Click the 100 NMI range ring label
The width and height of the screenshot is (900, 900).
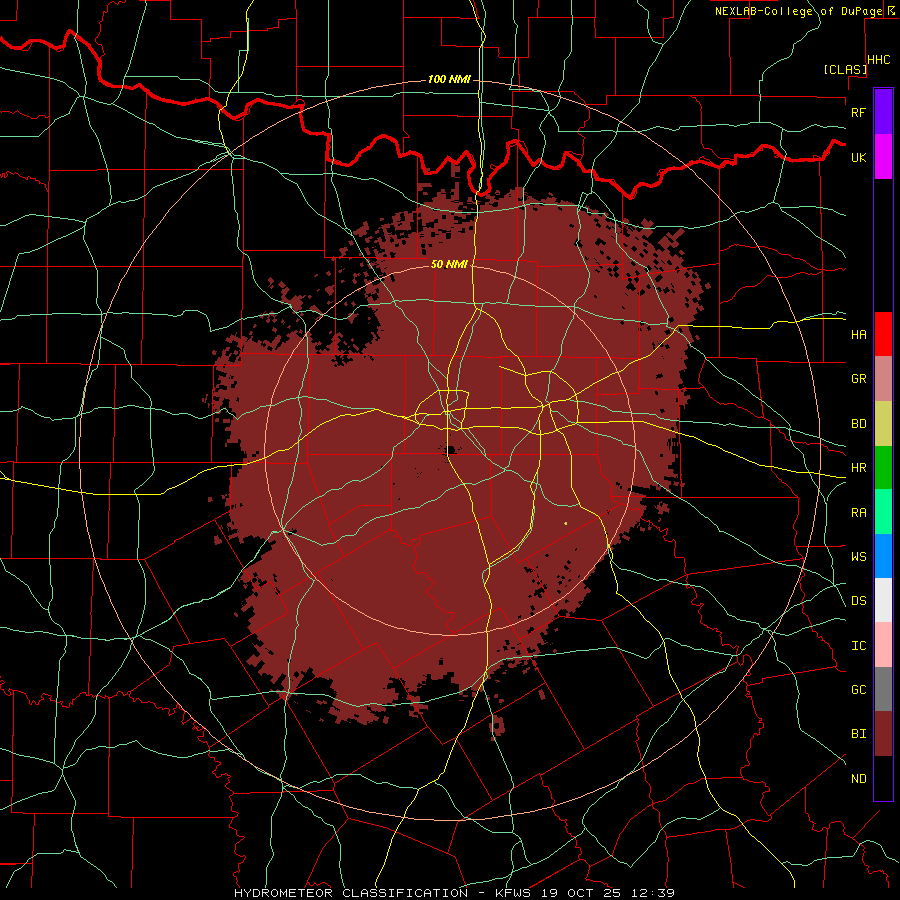[449, 79]
